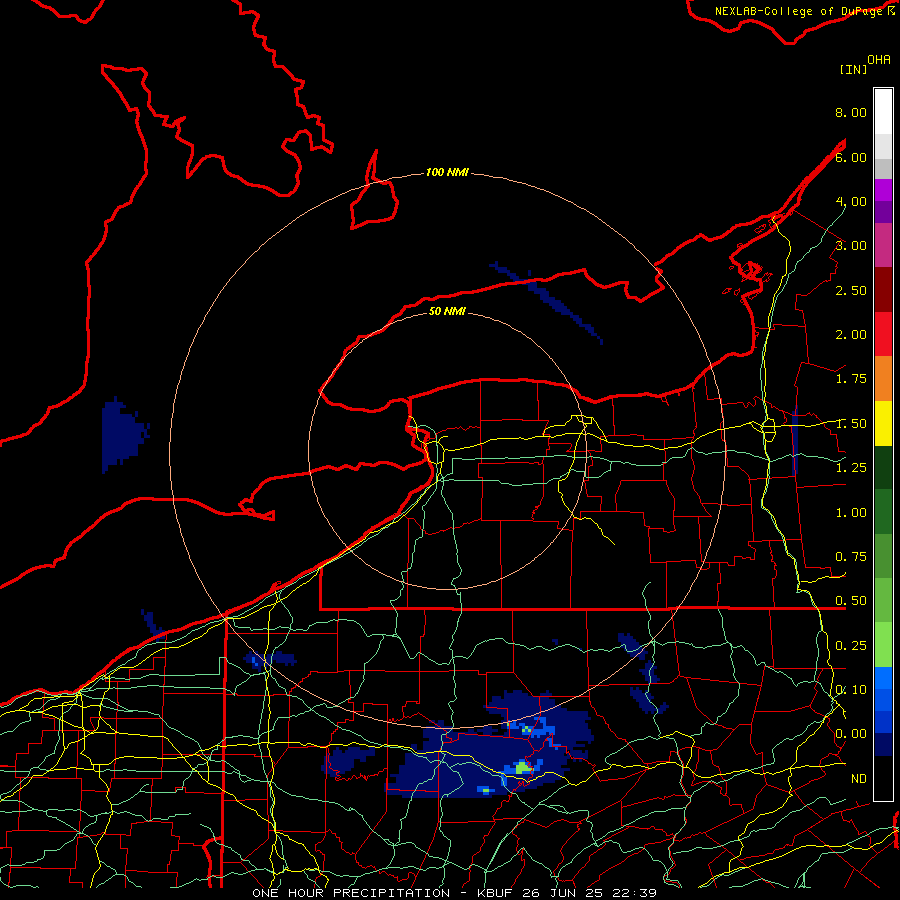Select the yellow legend swatch
Screen dimensions: 900x900
883,423
